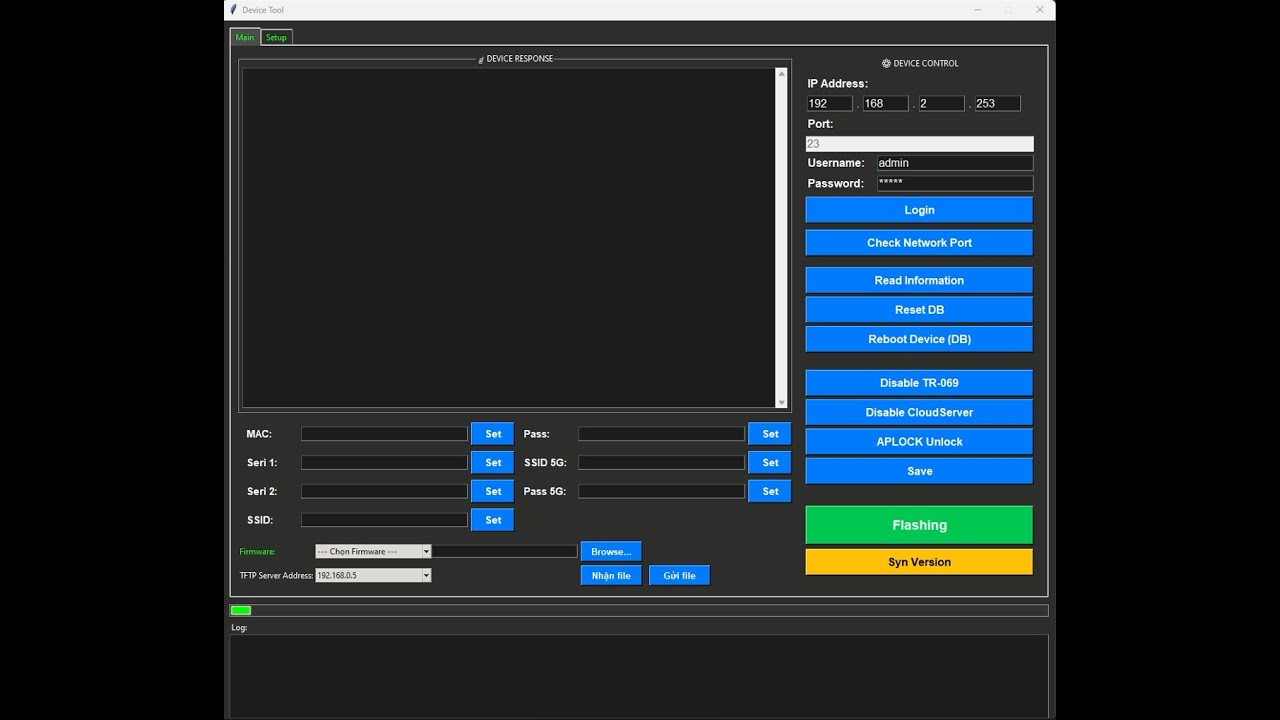Select the Main tab
Screen dimensions: 1280x720
(x=245, y=37)
